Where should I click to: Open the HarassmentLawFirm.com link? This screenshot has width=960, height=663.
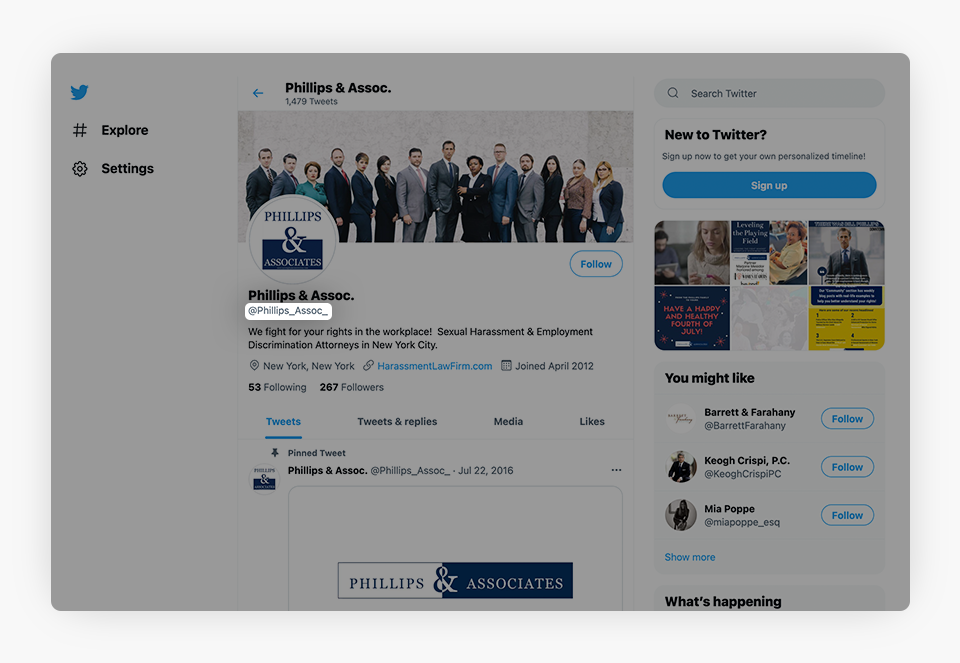(434, 366)
